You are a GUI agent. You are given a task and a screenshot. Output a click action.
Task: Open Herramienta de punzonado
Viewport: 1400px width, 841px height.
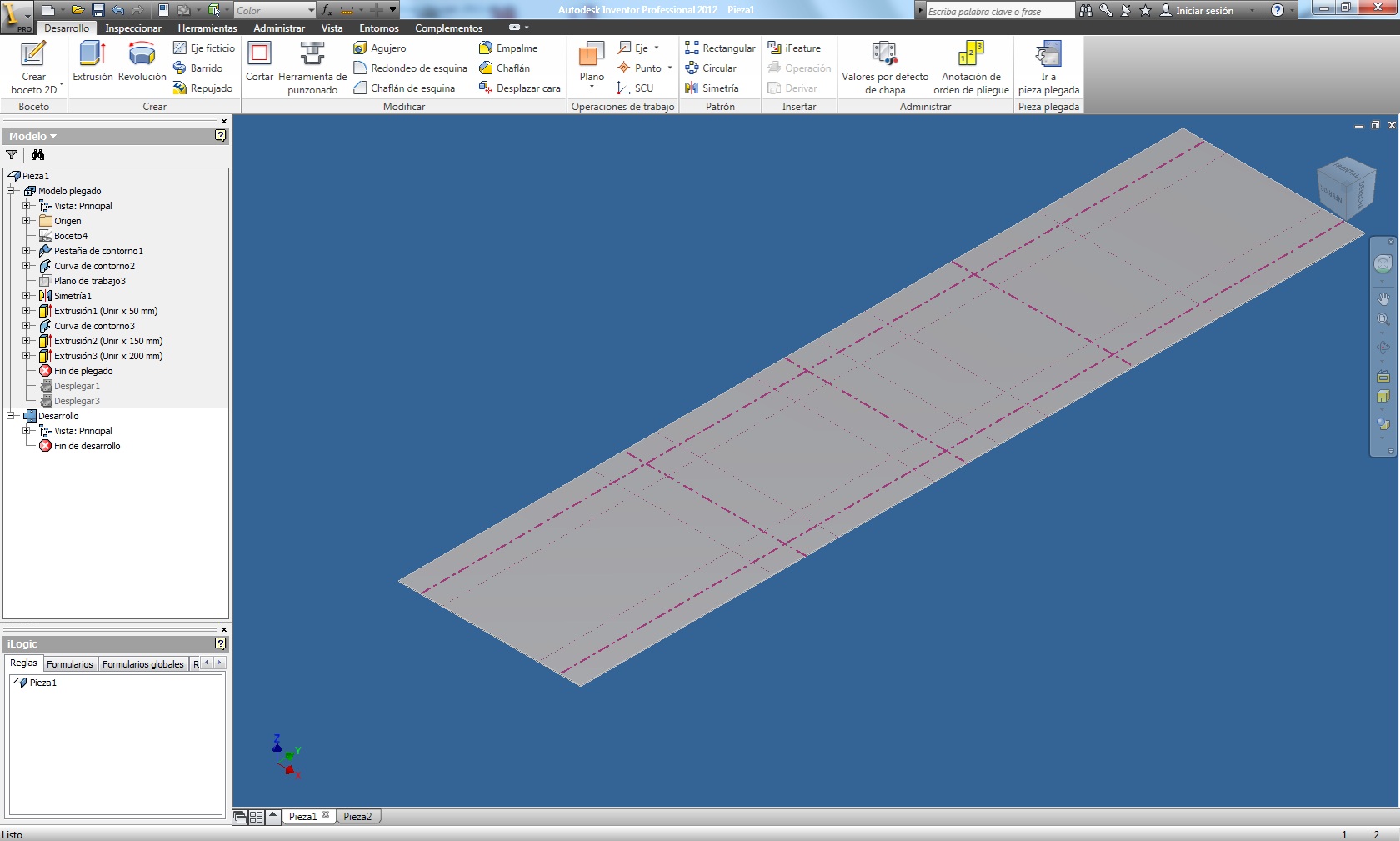point(312,67)
